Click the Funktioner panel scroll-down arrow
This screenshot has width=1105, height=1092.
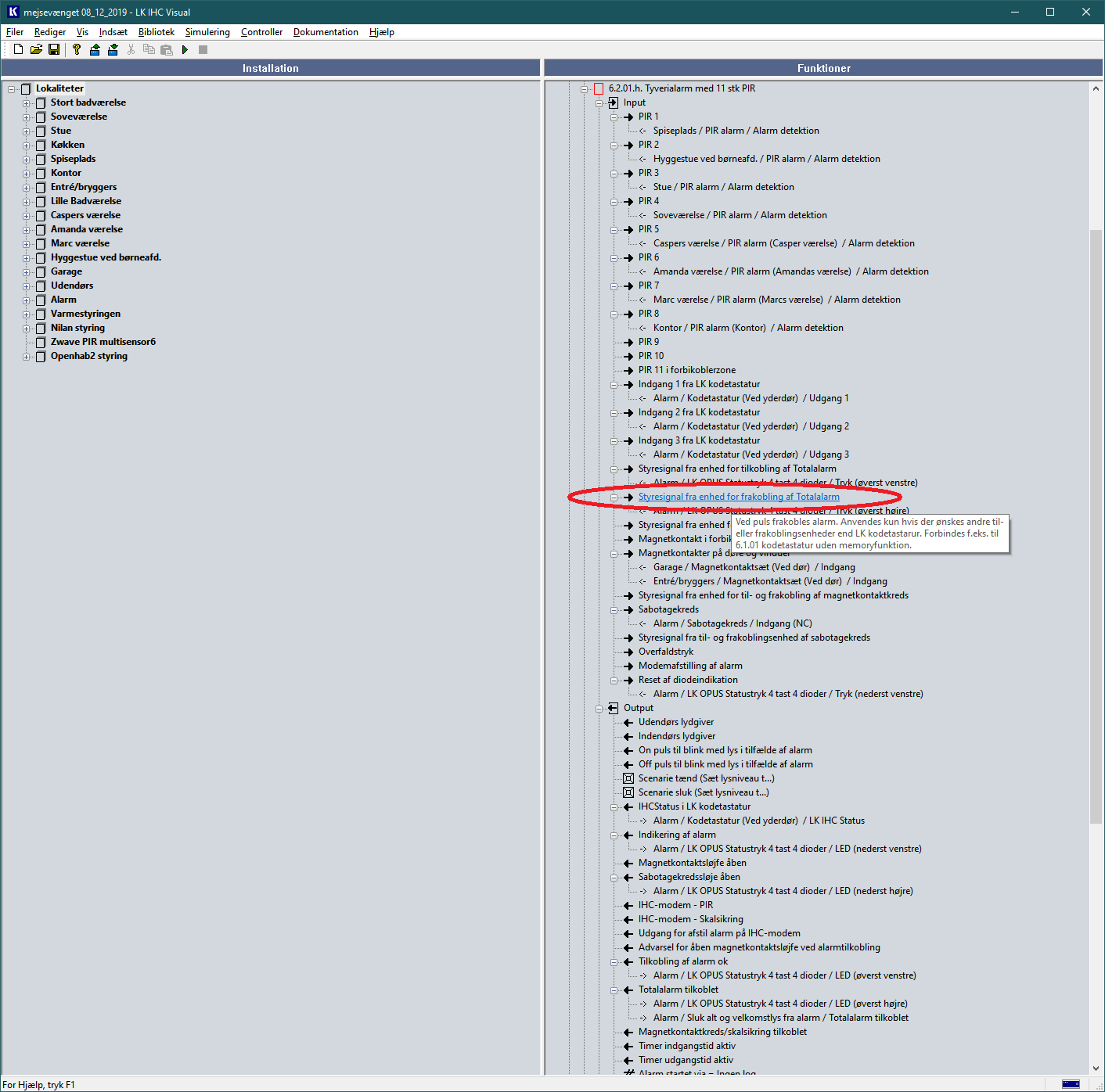(1096, 1069)
